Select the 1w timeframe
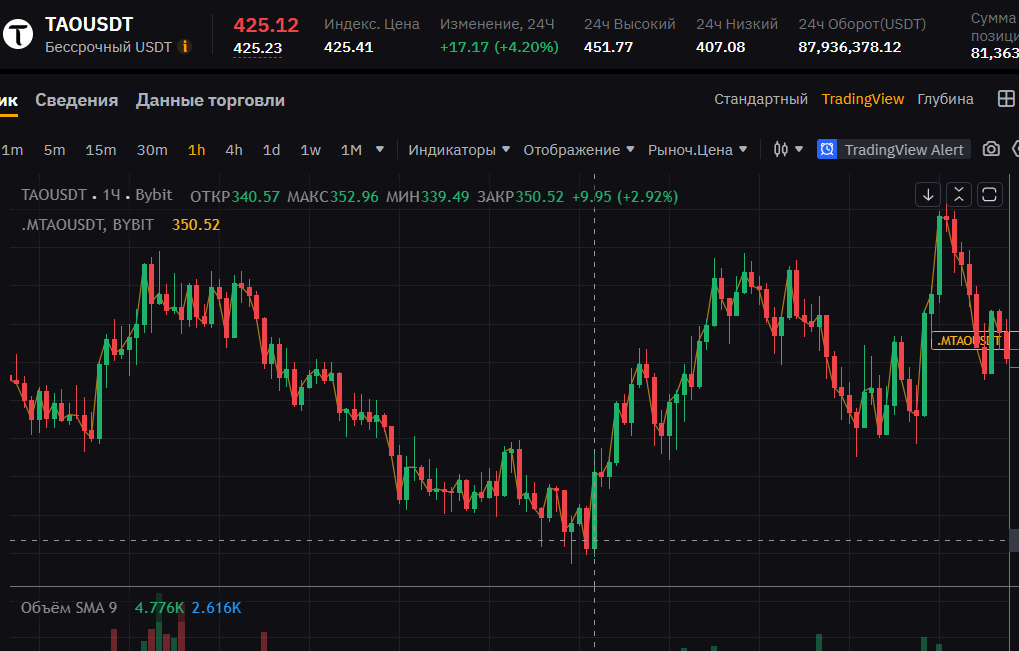1019x651 pixels. click(x=311, y=150)
